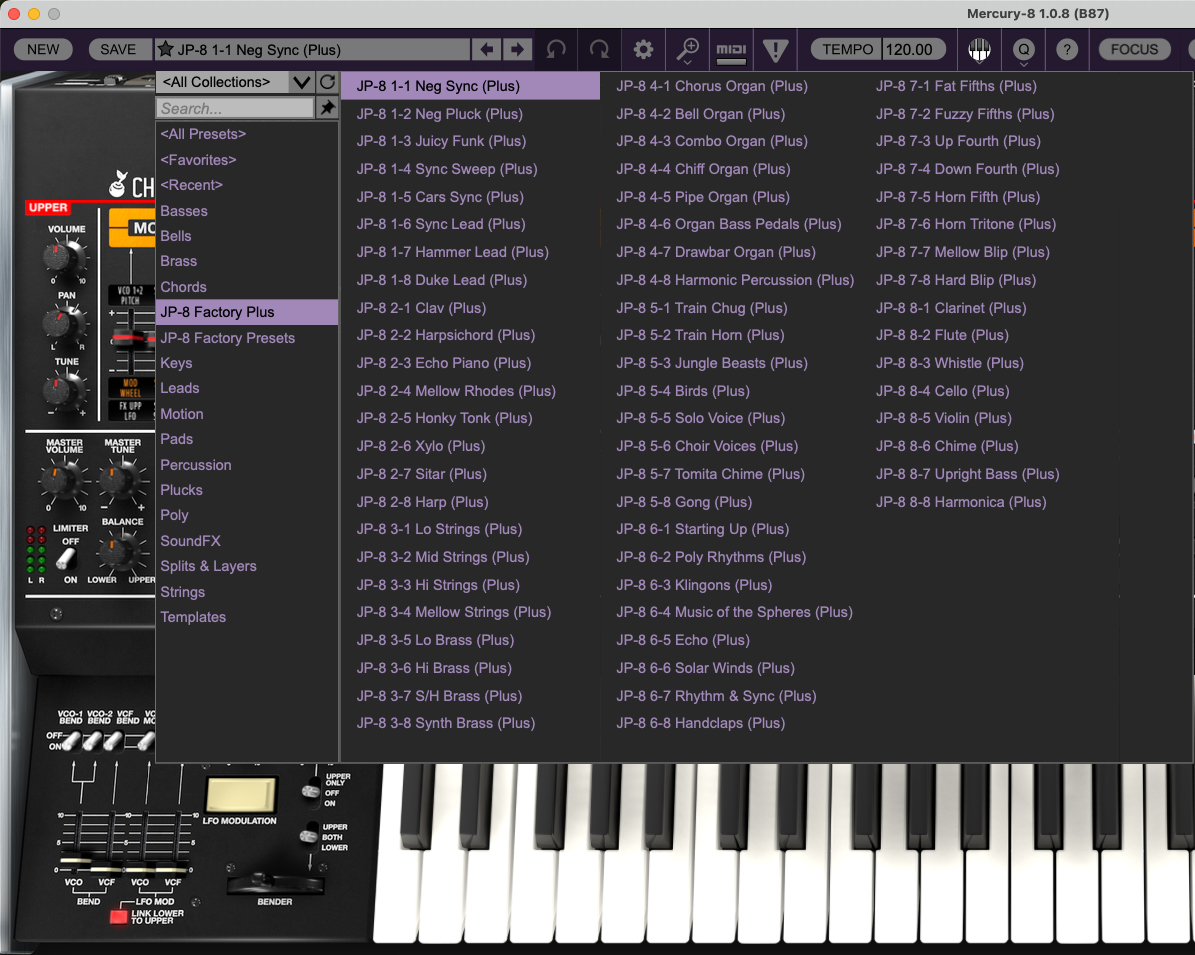Open settings with the gear icon
This screenshot has height=955, width=1195.
point(643,49)
